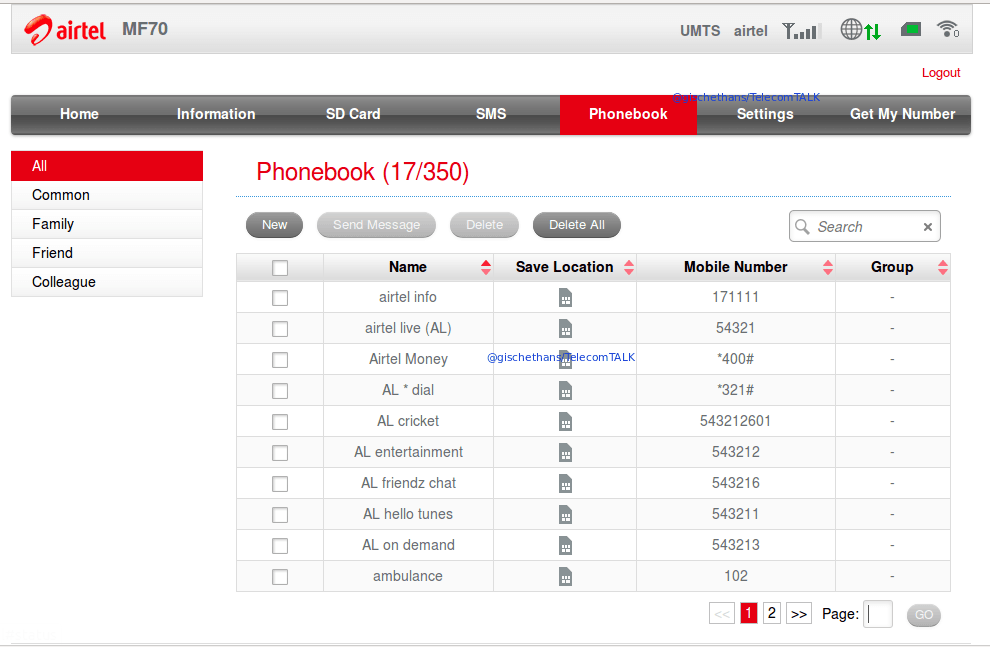Image resolution: width=990 pixels, height=647 pixels.
Task: Sort by Save Location arrows
Action: (629, 268)
